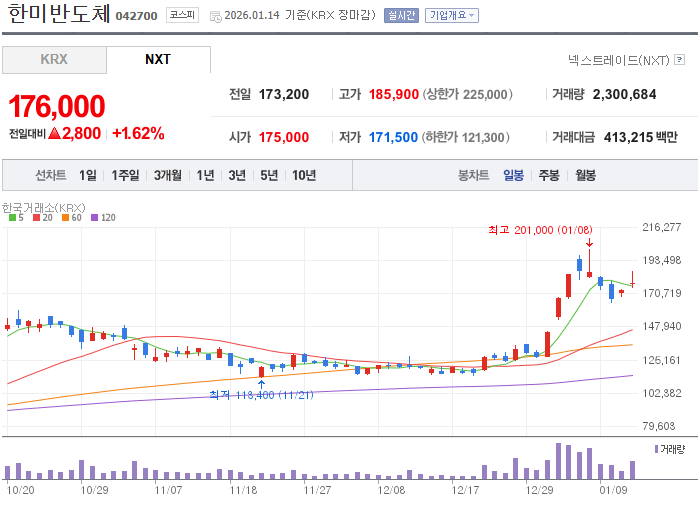This screenshot has width=698, height=518.
Task: Click the 한국거래소(KRX) chart label
Action: coord(43,207)
